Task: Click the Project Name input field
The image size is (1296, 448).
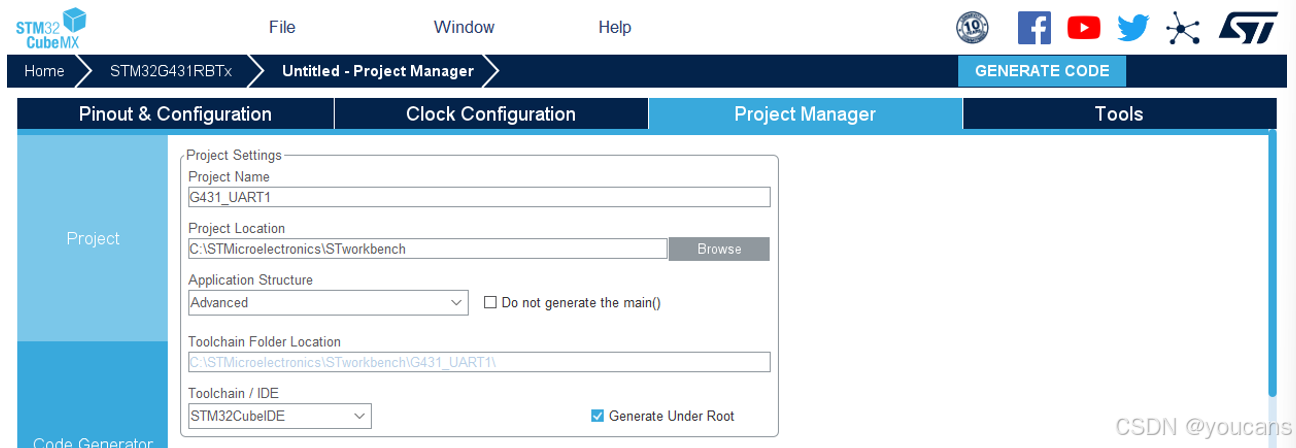Action: (x=479, y=197)
